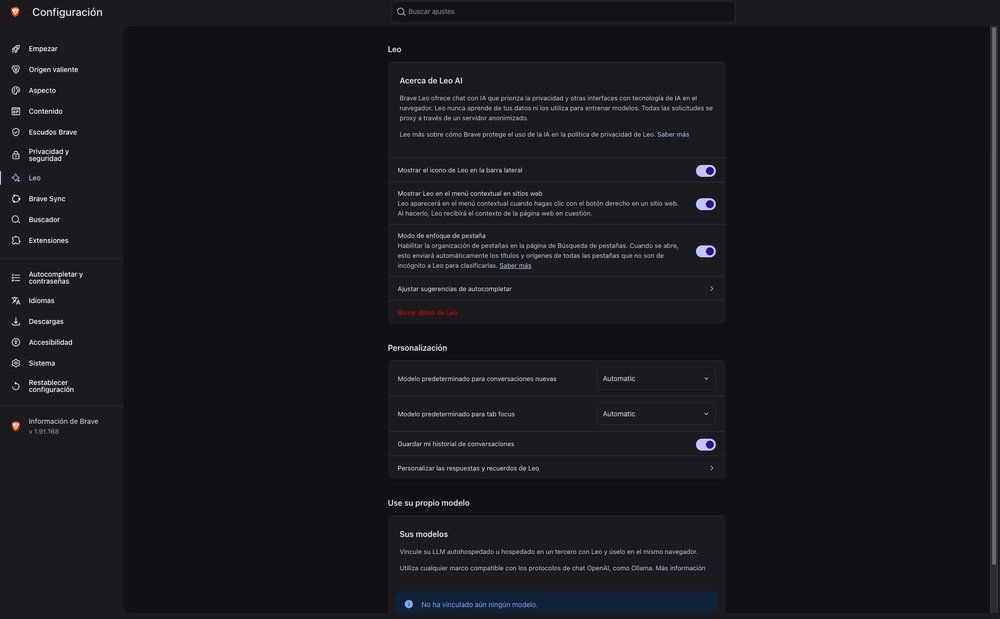
Task: Click the Brave Sync icon
Action: pyautogui.click(x=16, y=199)
